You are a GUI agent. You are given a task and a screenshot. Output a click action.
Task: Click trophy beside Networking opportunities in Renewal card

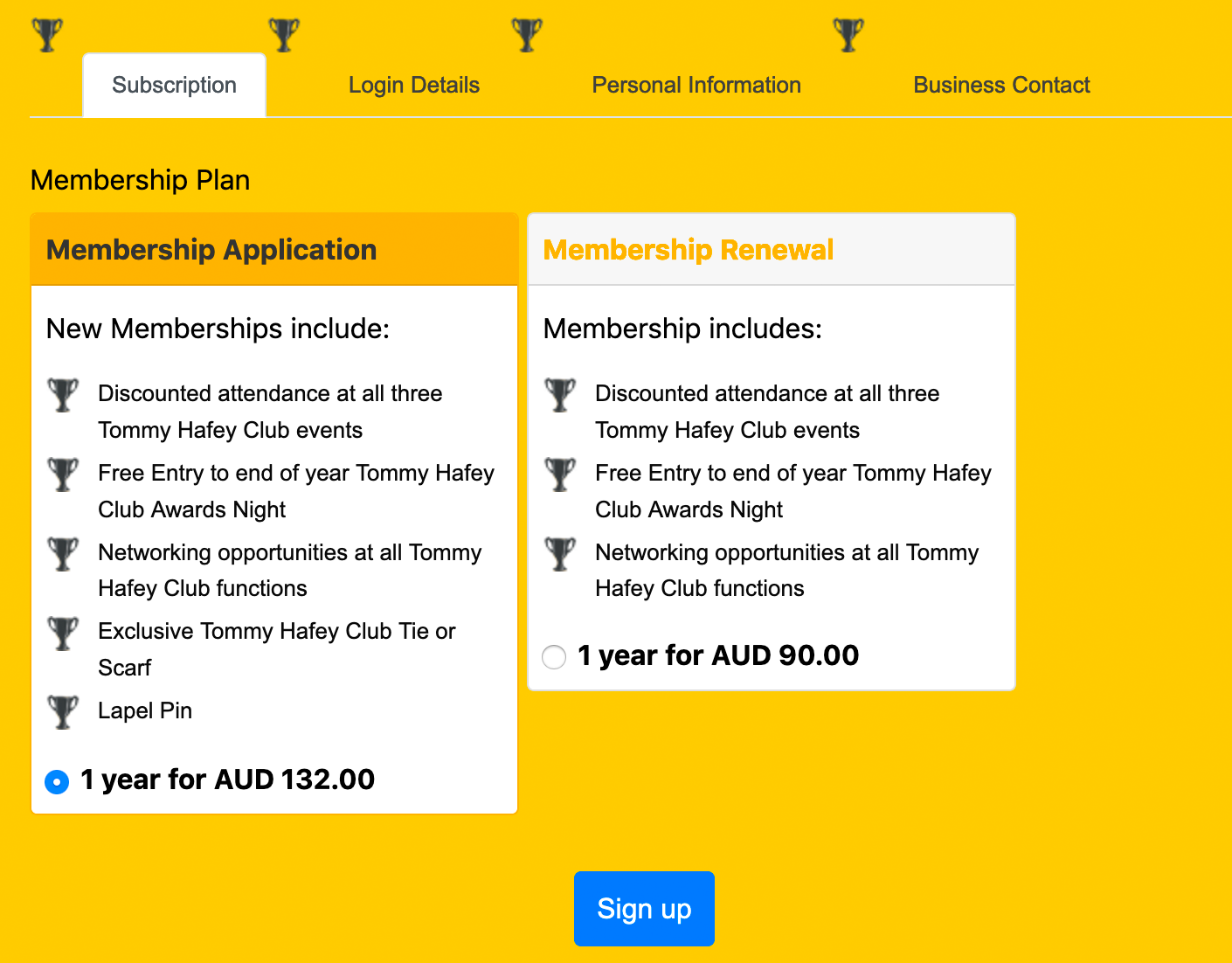click(x=560, y=554)
